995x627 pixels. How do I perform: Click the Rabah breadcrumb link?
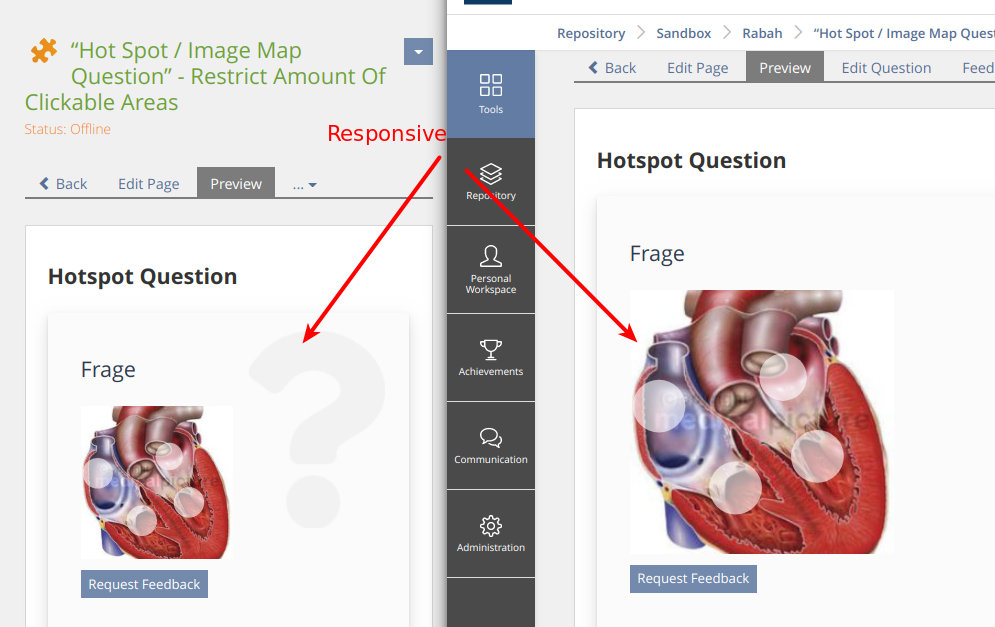(x=762, y=33)
